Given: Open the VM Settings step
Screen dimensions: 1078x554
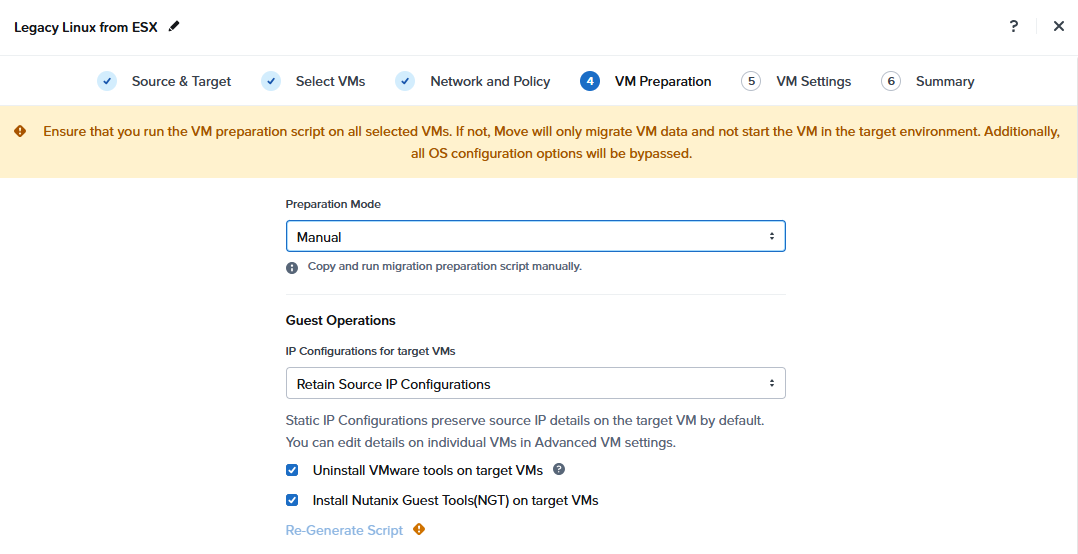Looking at the screenshot, I should pyautogui.click(x=813, y=81).
